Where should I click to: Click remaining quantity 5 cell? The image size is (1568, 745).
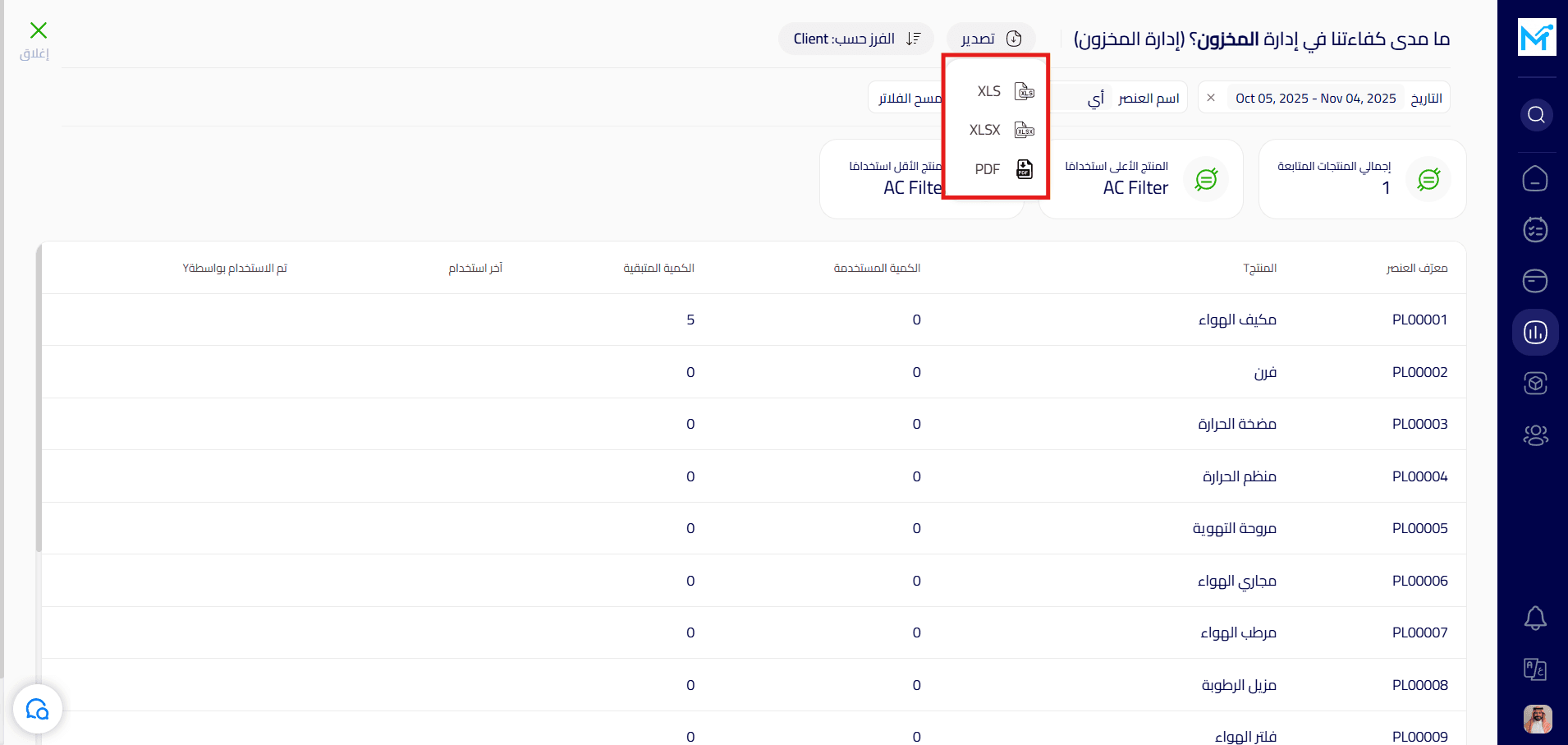pyautogui.click(x=690, y=320)
